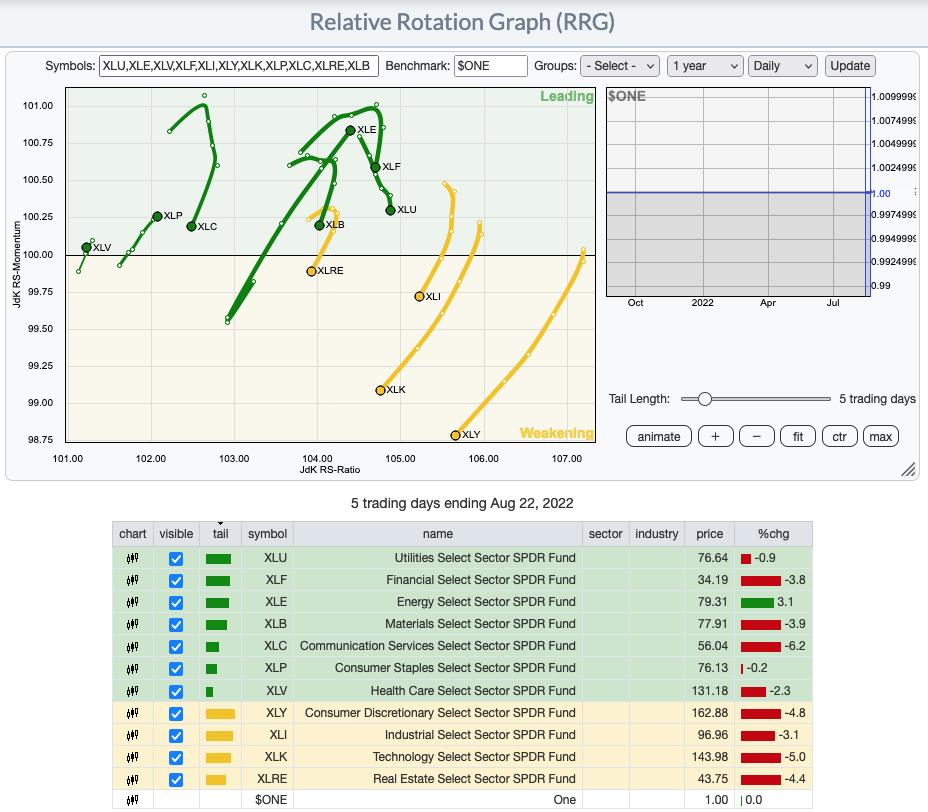Viewport: 928px width, 812px height.
Task: Uncheck visibility for XLF
Action: (x=176, y=581)
